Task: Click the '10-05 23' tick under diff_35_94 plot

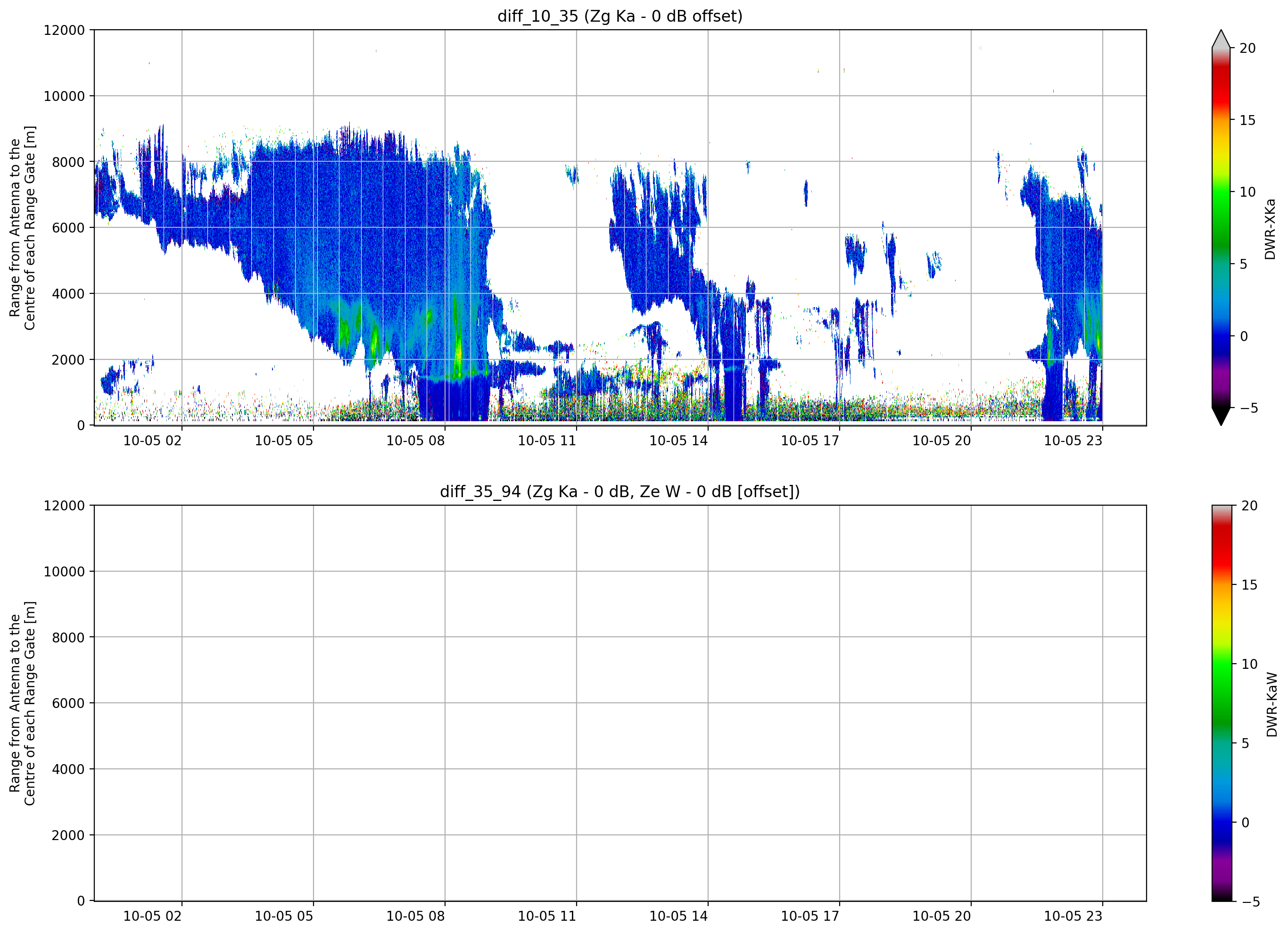Action: 1073,916
